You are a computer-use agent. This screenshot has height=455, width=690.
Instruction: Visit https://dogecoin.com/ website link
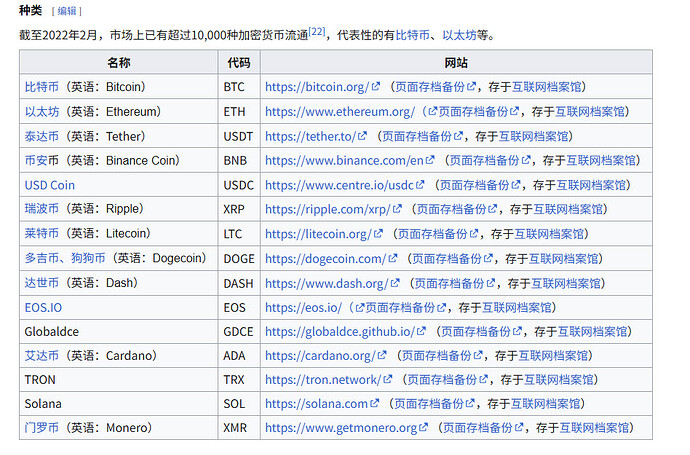[x=331, y=258]
